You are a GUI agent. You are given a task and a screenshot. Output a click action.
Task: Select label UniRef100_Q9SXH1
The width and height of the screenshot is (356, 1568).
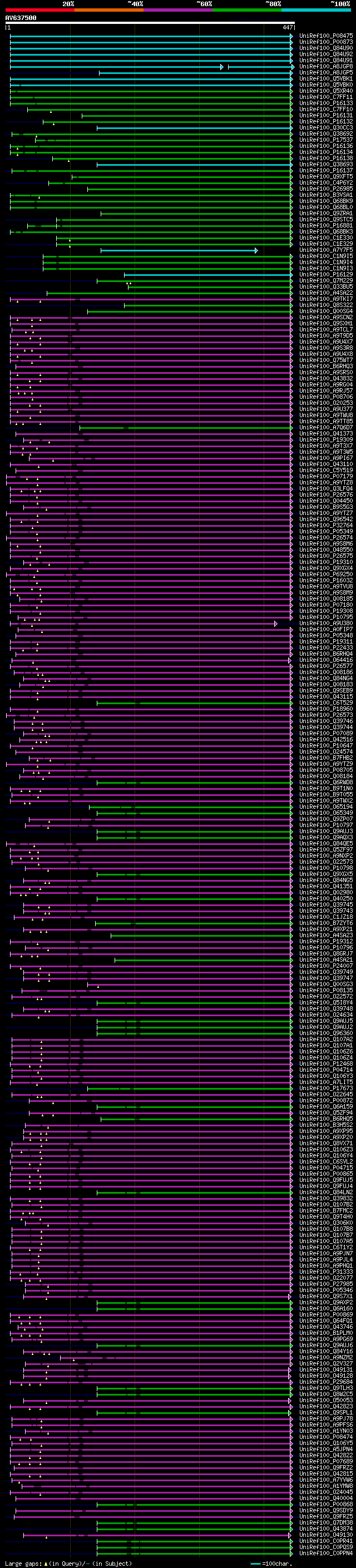tap(326, 323)
